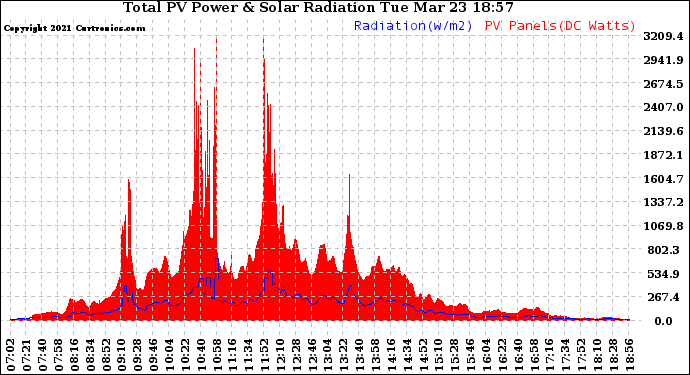The width and height of the screenshot is (690, 375).
Task: Click the 11:52 time label
Action: tap(265, 355)
